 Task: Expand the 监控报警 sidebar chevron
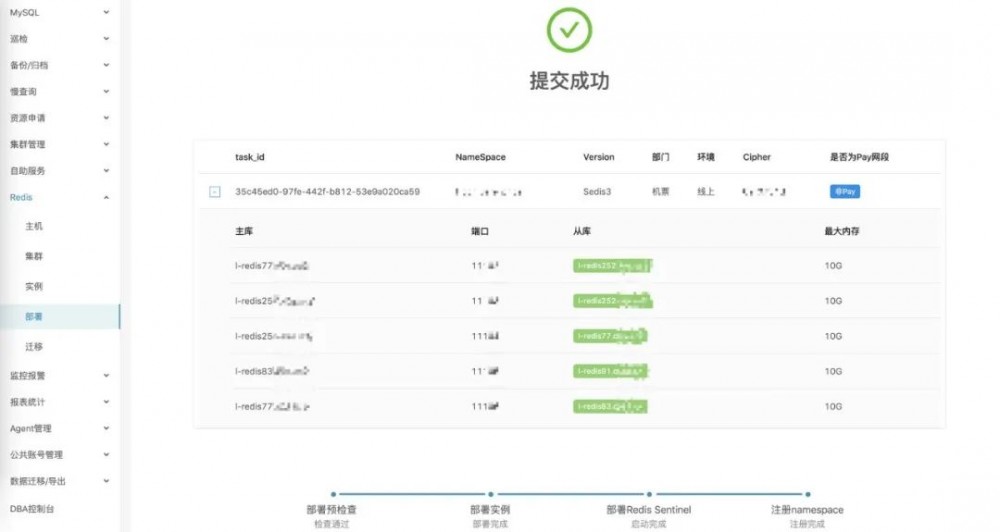(x=107, y=375)
